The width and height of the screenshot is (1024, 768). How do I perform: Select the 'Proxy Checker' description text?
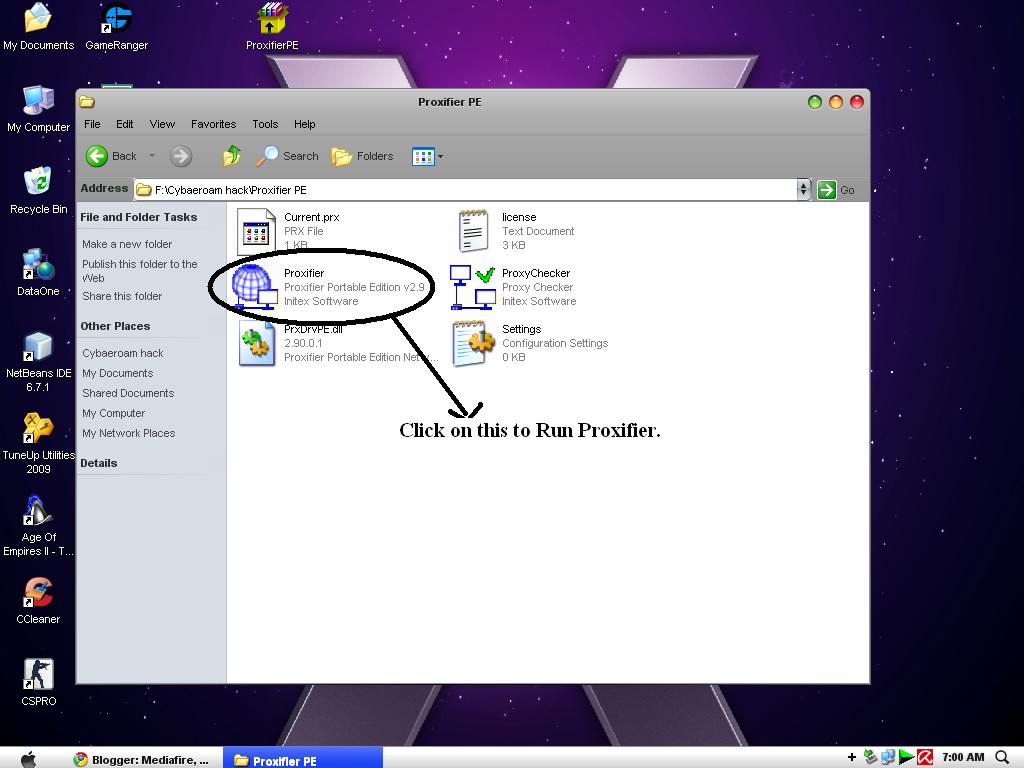(537, 287)
